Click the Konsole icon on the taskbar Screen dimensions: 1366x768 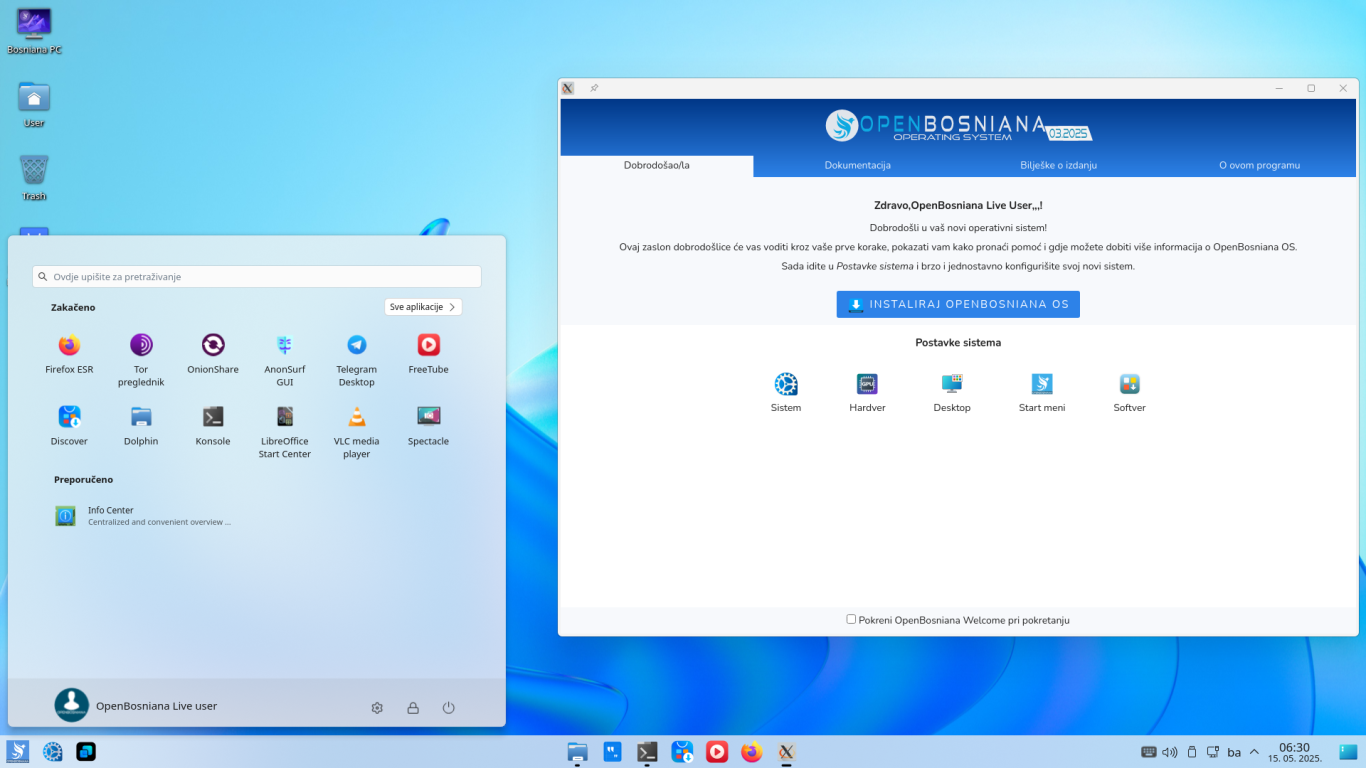[647, 752]
